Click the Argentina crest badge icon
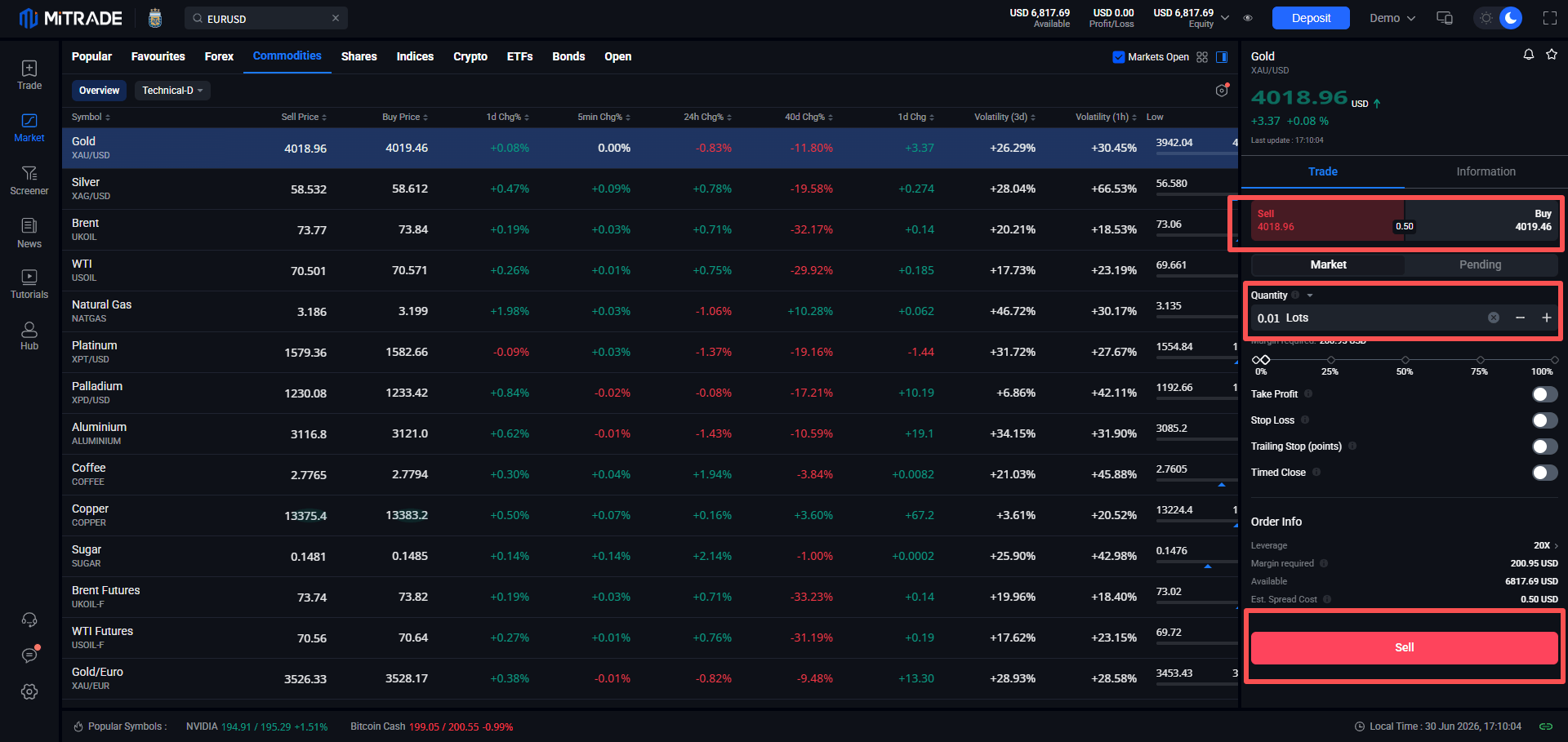The height and width of the screenshot is (742, 1568). pos(155,18)
